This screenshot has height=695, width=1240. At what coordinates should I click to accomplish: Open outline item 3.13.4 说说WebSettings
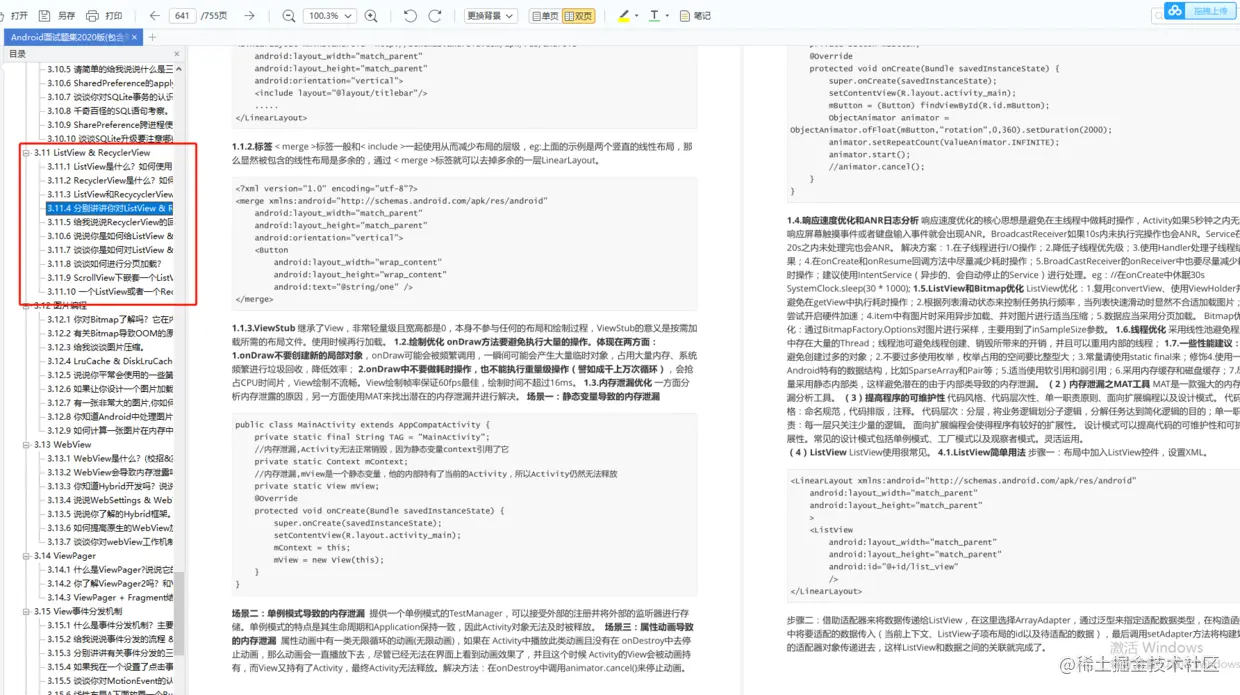110,500
